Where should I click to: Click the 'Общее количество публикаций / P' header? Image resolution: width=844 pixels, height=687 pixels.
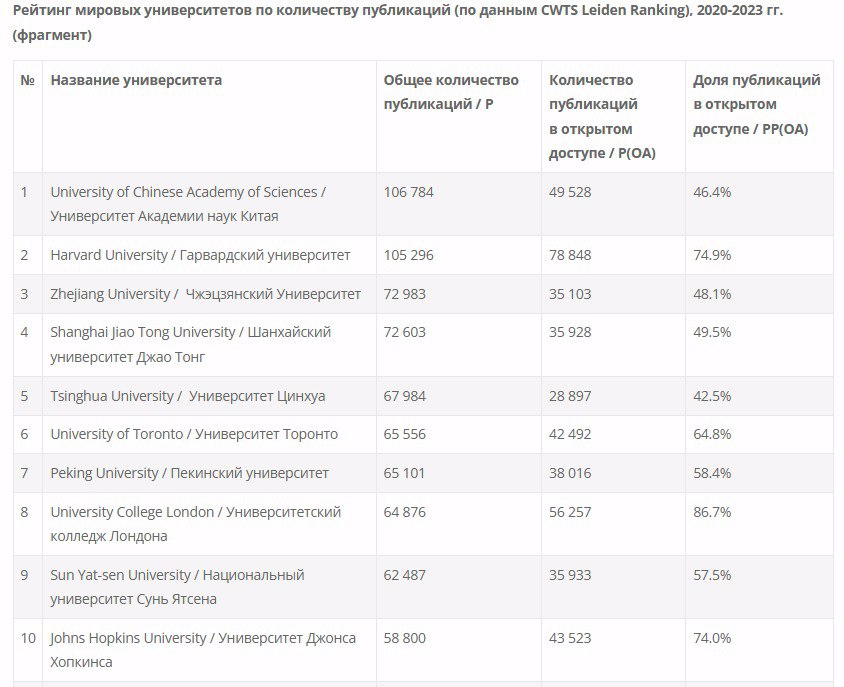[451, 92]
